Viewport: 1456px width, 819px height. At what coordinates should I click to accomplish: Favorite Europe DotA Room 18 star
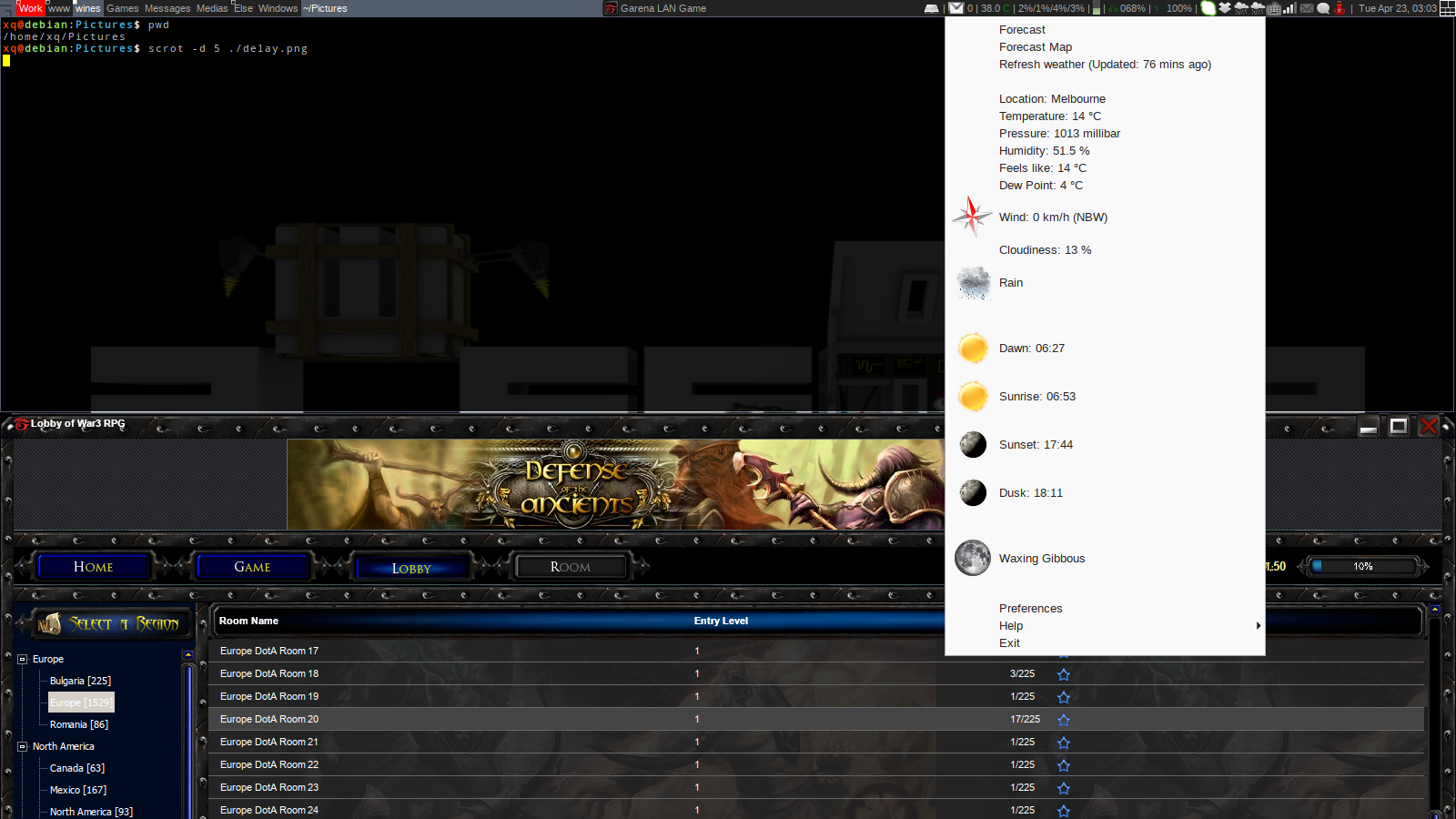coord(1064,674)
